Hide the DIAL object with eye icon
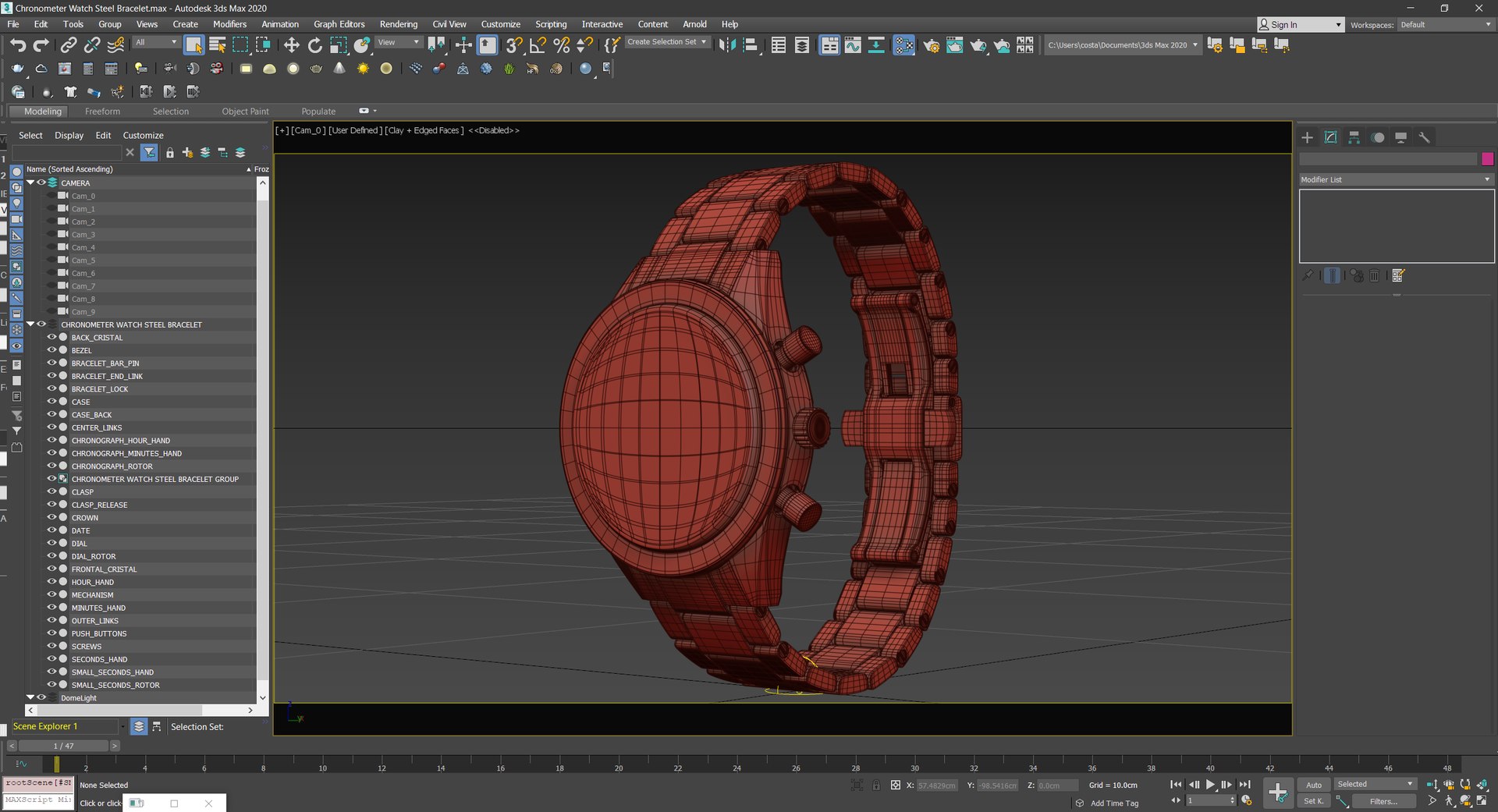1498x812 pixels. pos(51,543)
